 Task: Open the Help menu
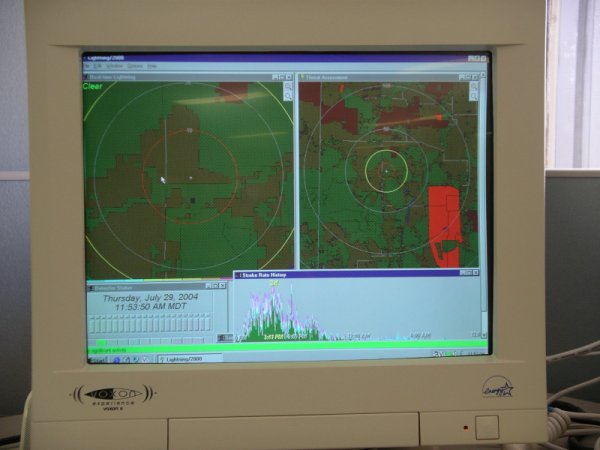coord(152,67)
